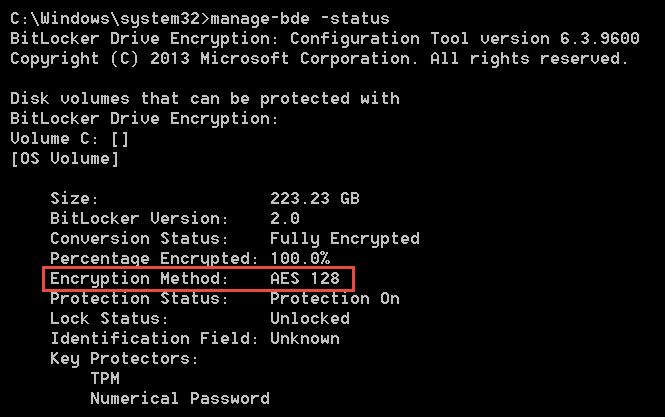The width and height of the screenshot is (665, 417).
Task: Click the manage-bde -status command text
Action: click(x=300, y=19)
